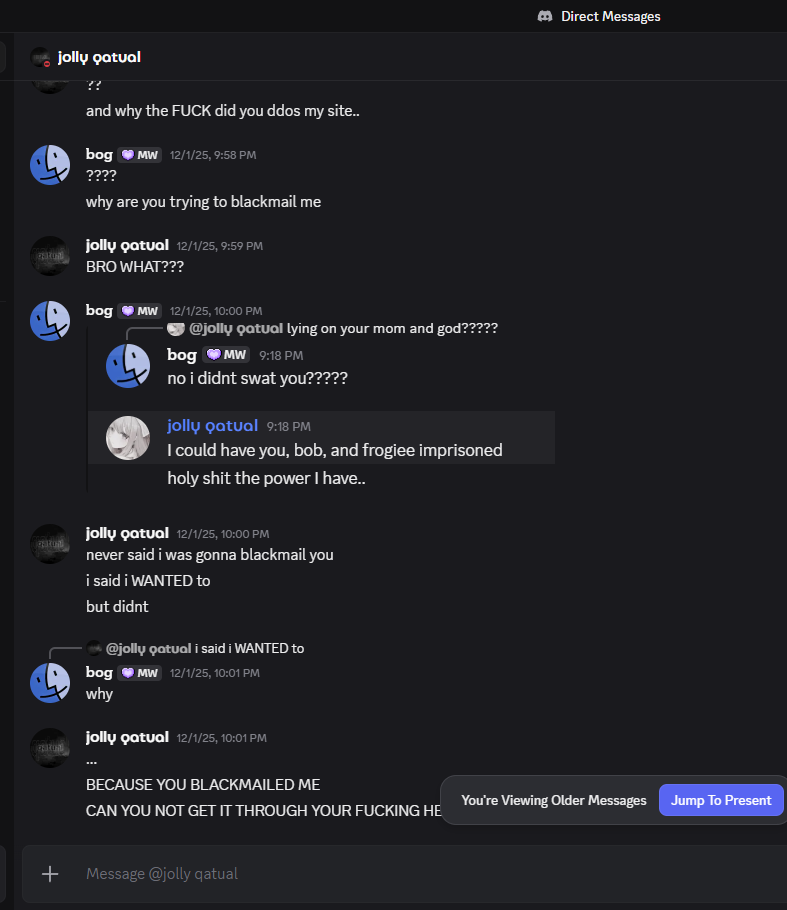Click the jolly qatual name in the chat header
Image resolution: width=787 pixels, height=910 pixels.
99,57
